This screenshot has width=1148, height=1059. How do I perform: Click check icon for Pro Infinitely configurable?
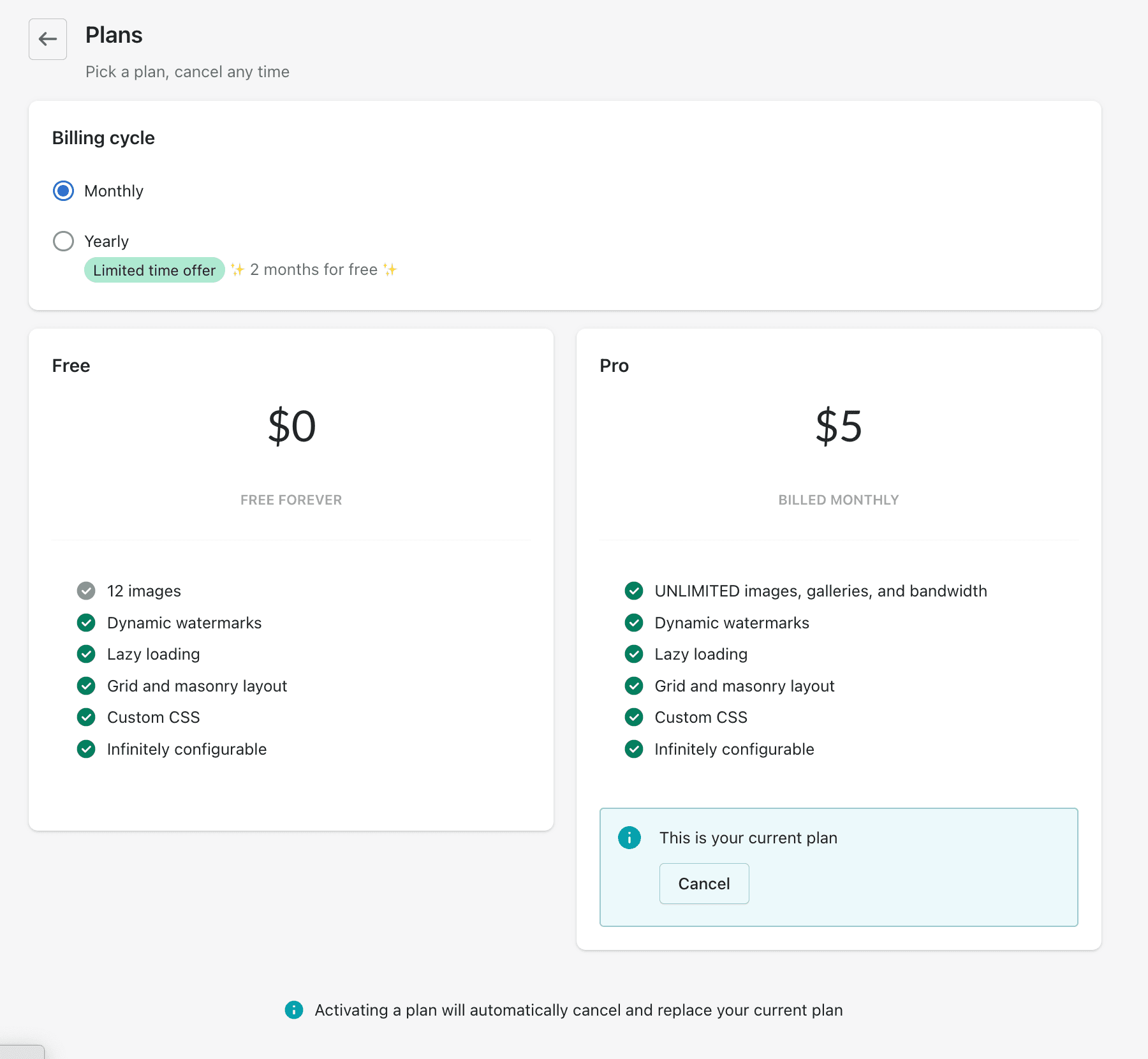[x=634, y=749]
